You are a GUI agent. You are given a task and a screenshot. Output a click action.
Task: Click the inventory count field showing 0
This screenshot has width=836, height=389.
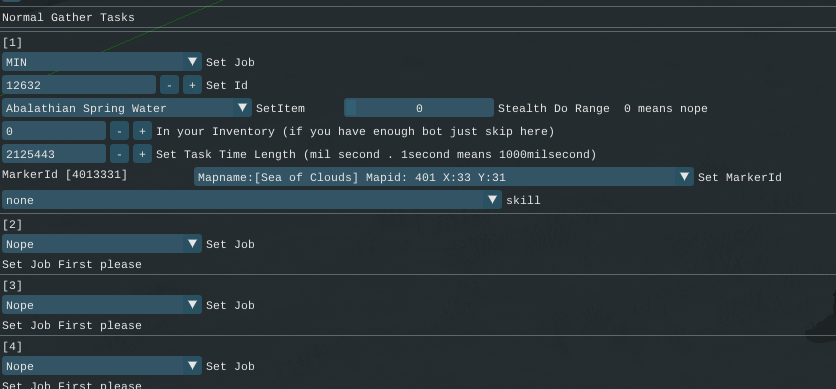click(x=54, y=131)
